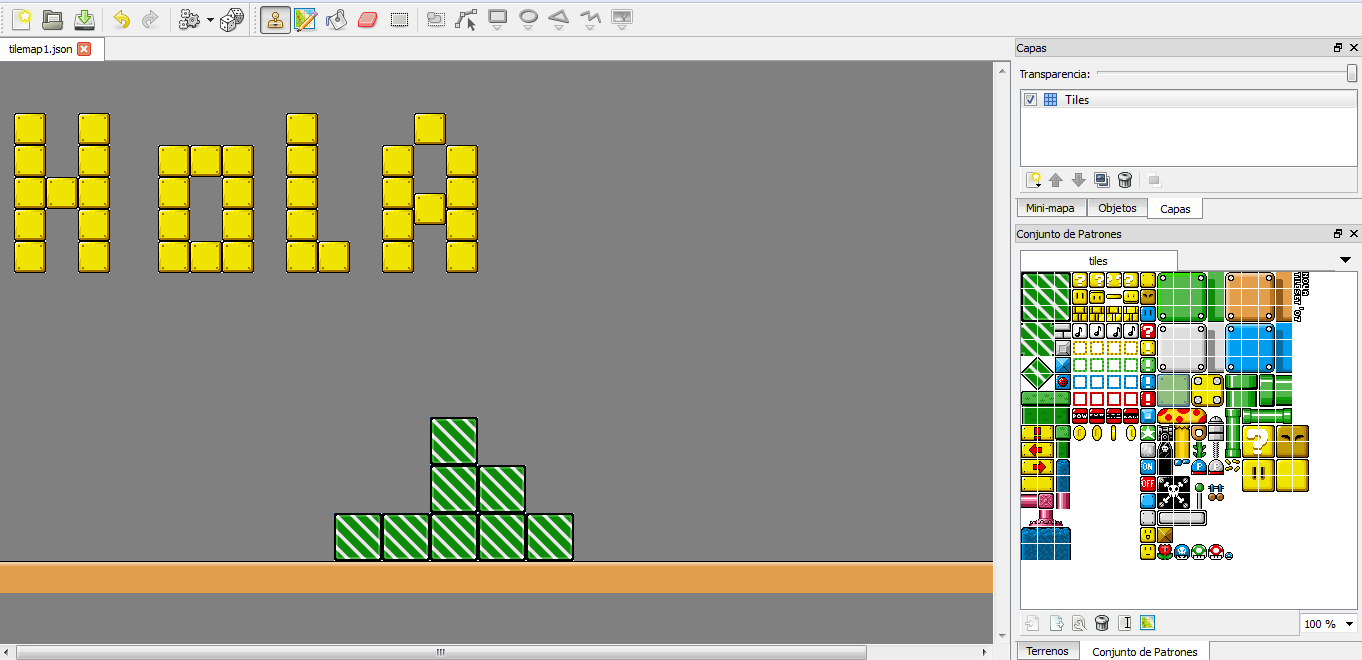
Task: Pick green striped tile in tileset
Action: (1045, 296)
